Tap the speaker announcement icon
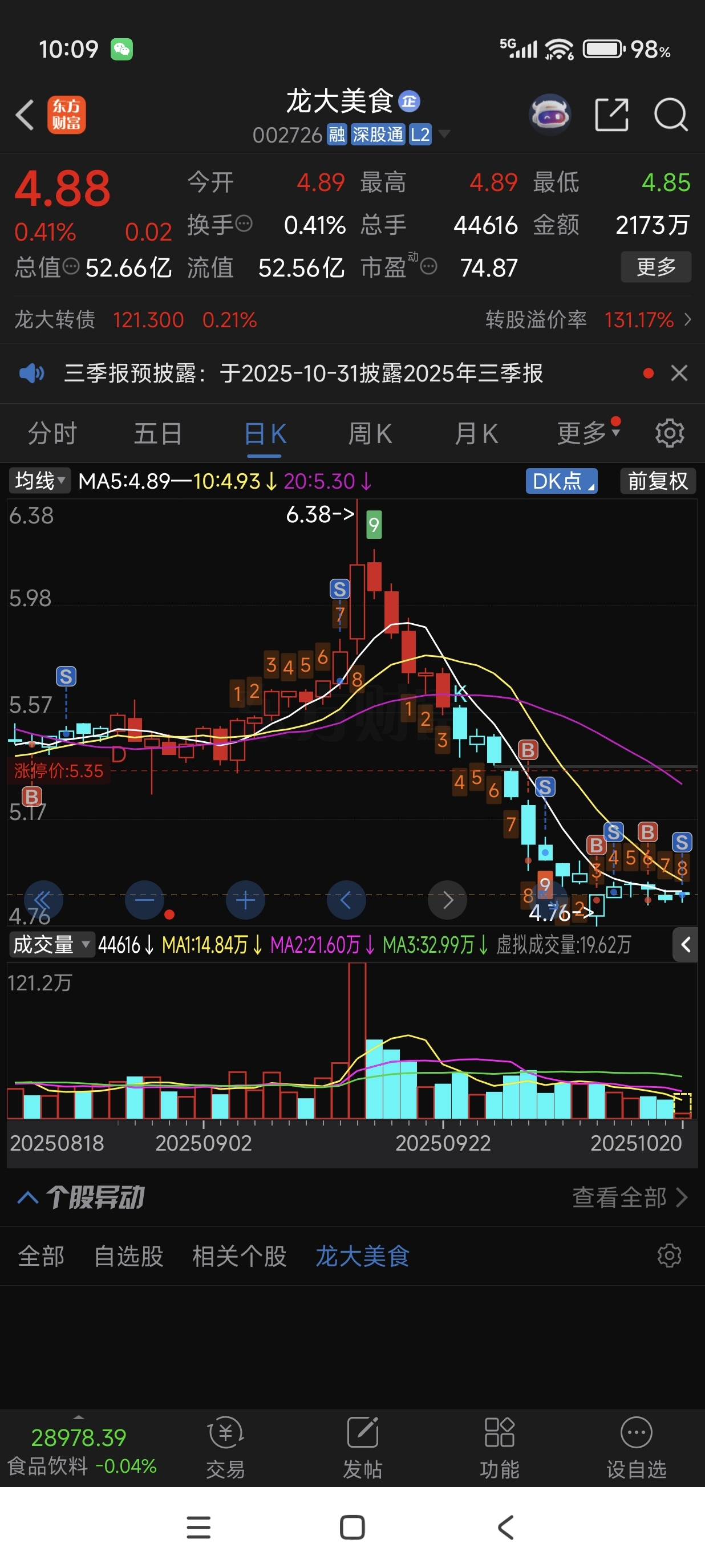Viewport: 705px width, 1568px height. [x=32, y=373]
